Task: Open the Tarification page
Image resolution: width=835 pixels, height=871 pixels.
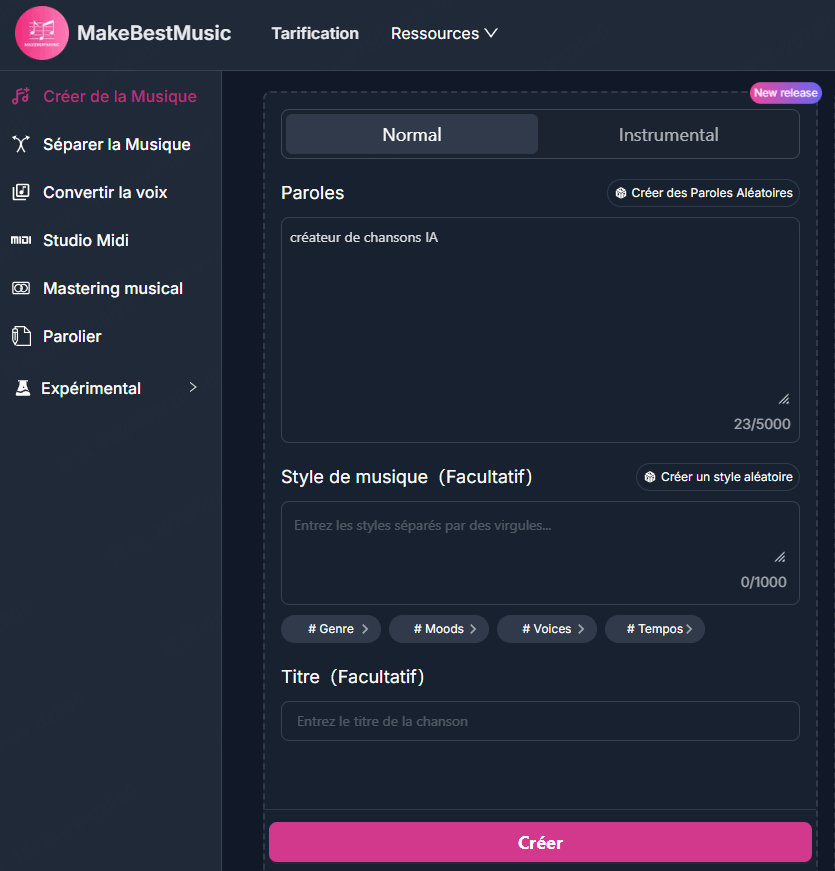Action: (x=315, y=33)
